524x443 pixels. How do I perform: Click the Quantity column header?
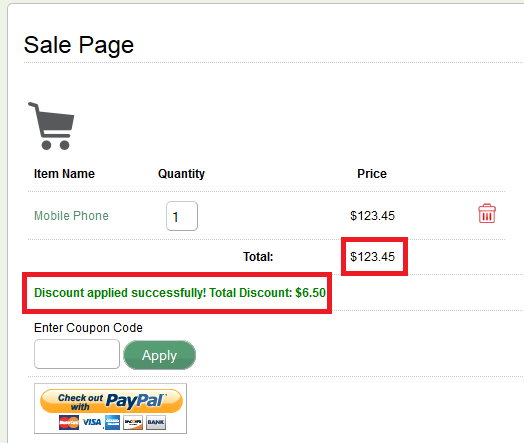pyautogui.click(x=181, y=174)
